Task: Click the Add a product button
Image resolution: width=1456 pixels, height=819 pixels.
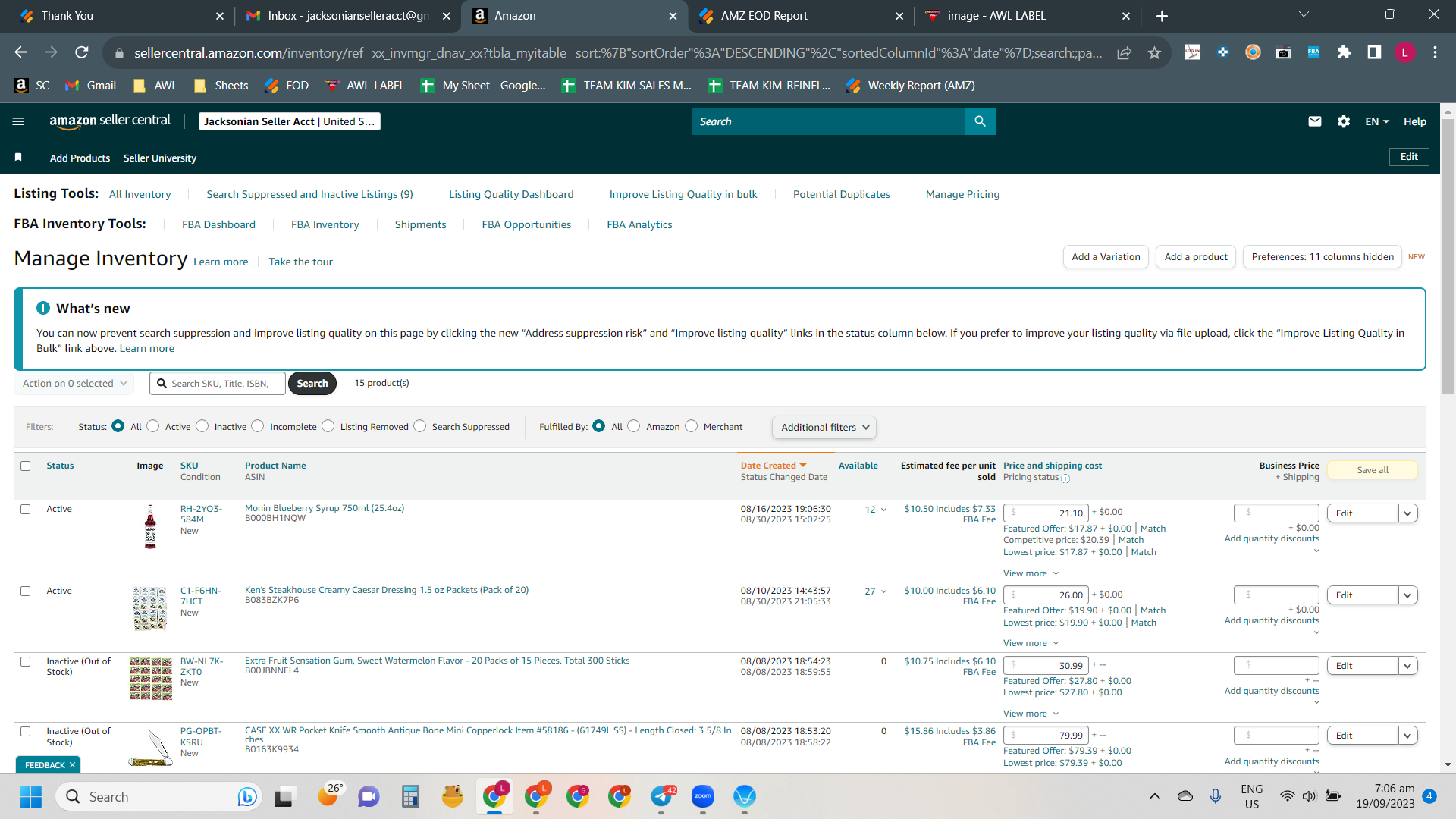Action: [1195, 257]
